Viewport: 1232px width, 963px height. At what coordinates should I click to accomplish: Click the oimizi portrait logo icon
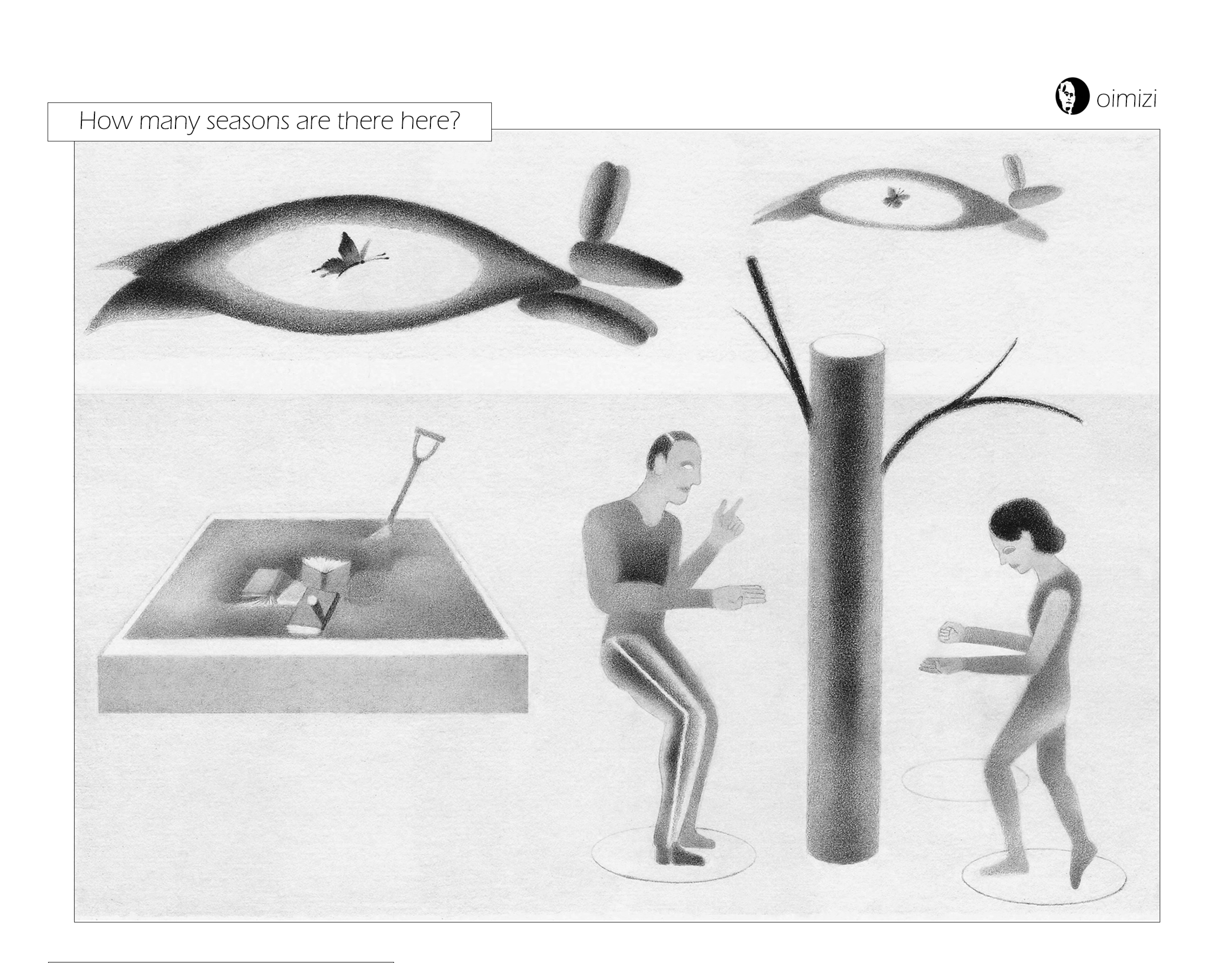[x=1072, y=96]
